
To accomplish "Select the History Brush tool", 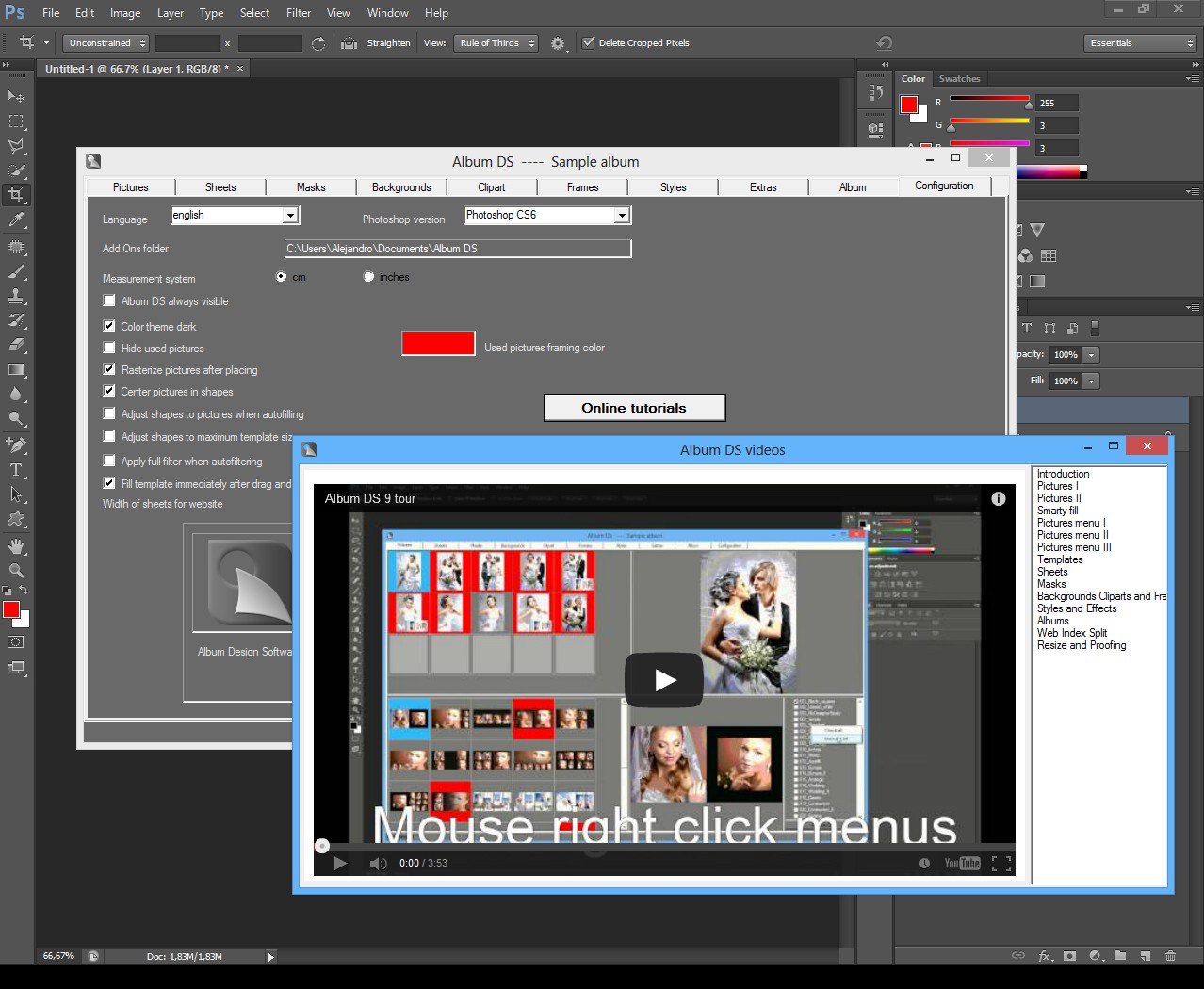I will pos(16,320).
